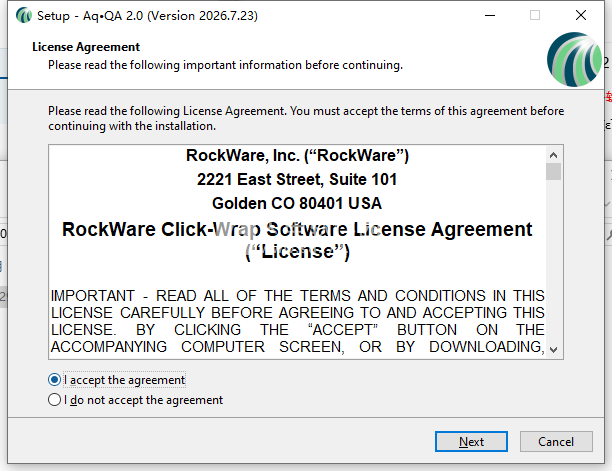
Task: Click the "I accept the agreement" label text
Action: point(125,380)
